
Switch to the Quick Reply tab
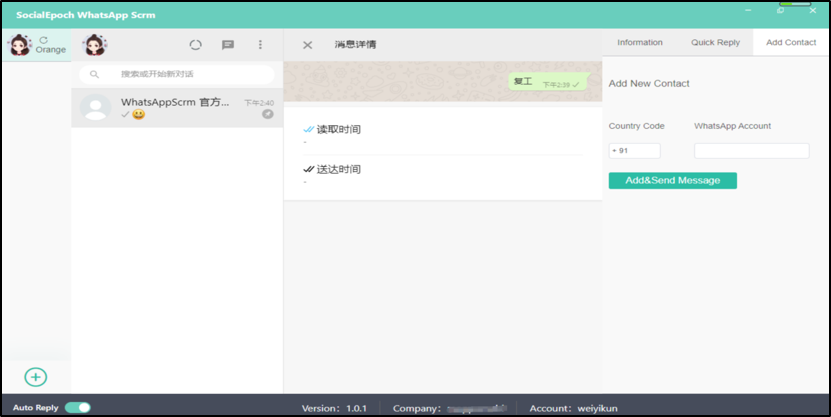(x=715, y=42)
